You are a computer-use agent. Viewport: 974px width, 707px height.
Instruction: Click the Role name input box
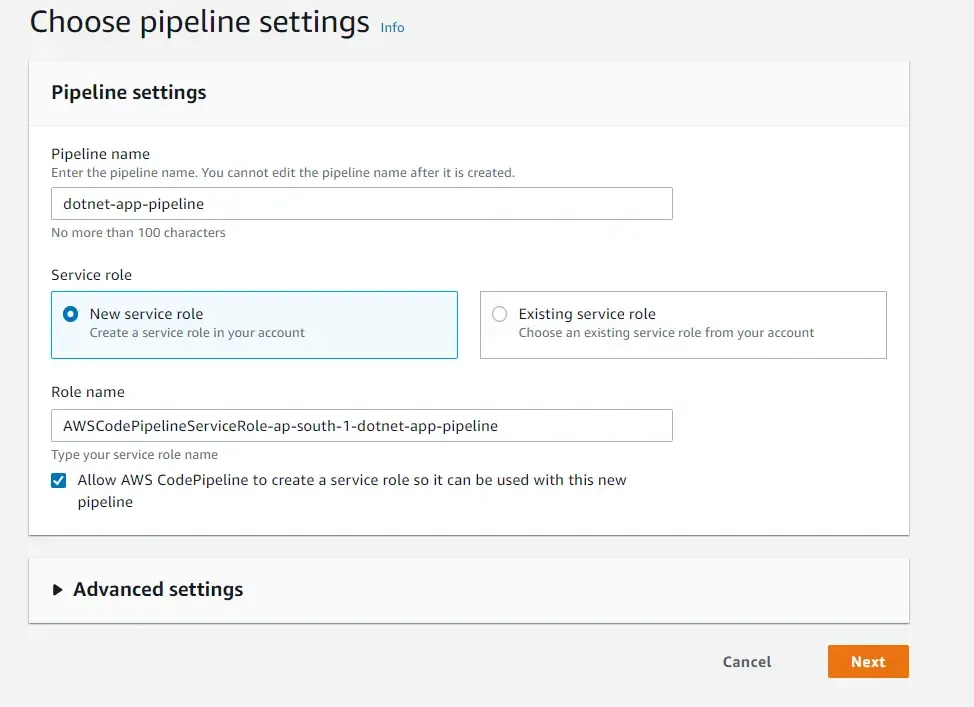coord(362,425)
